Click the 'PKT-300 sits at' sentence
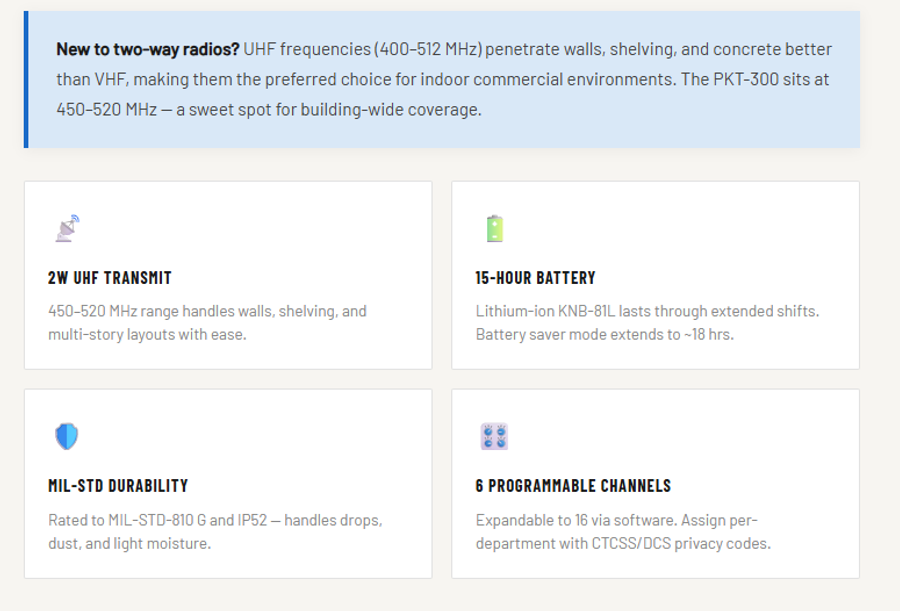900x611 pixels. point(755,79)
